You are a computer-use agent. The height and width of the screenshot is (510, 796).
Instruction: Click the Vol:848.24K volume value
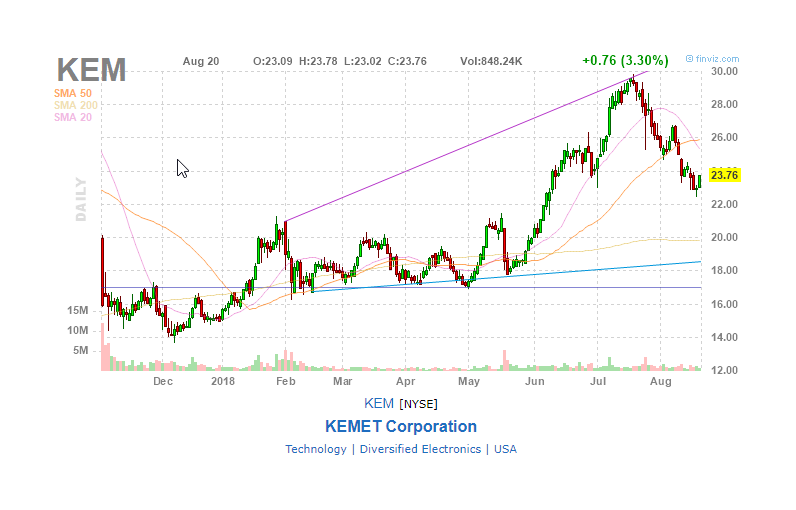pos(491,61)
